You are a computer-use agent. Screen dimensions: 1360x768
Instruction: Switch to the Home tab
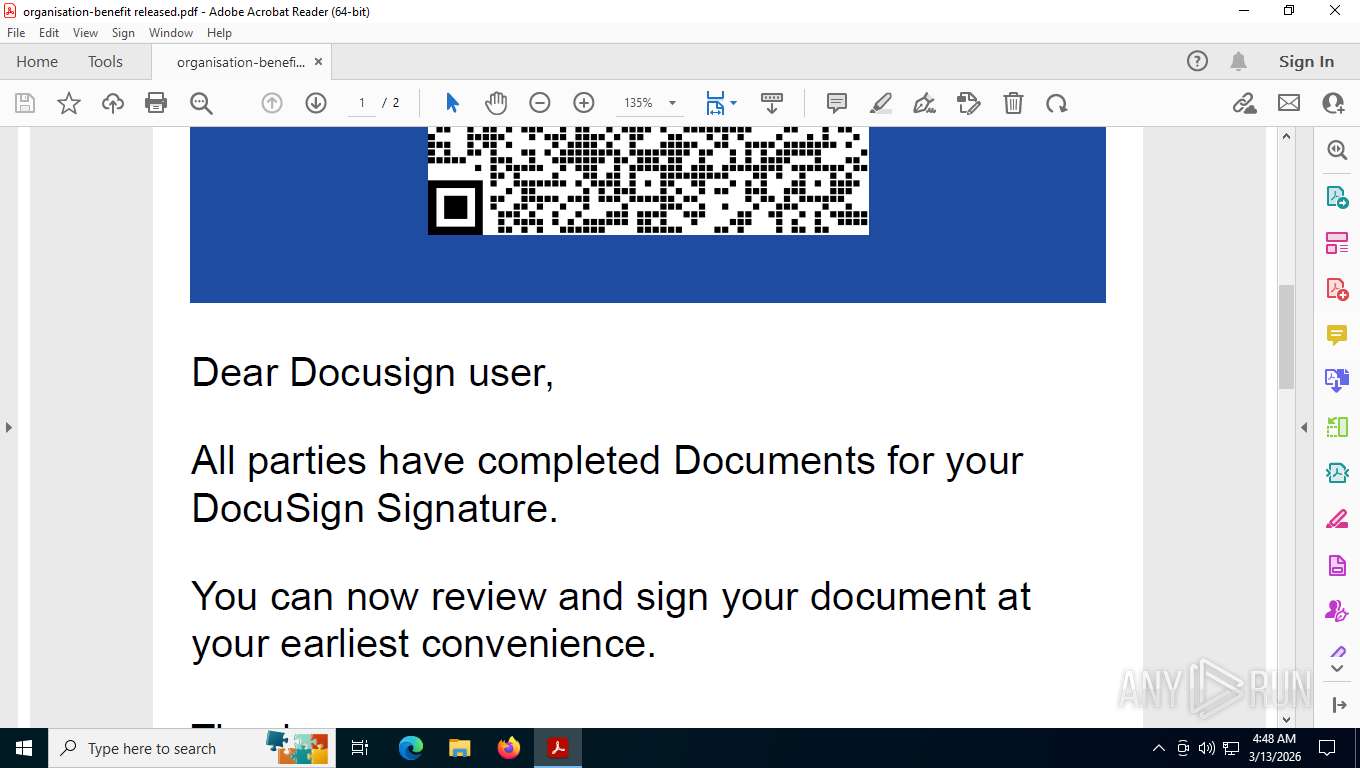[x=37, y=61]
